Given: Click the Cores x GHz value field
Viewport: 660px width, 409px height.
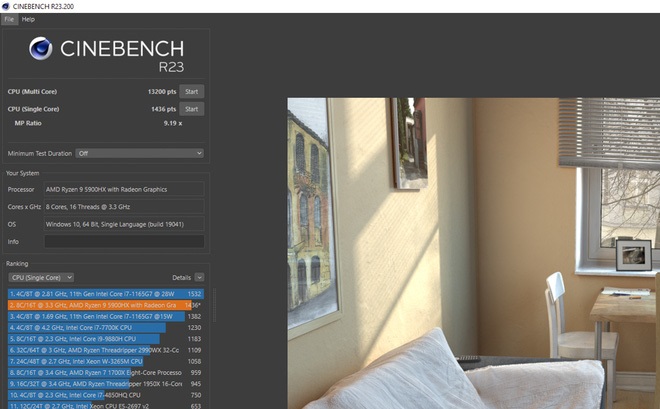Looking at the screenshot, I should point(124,206).
